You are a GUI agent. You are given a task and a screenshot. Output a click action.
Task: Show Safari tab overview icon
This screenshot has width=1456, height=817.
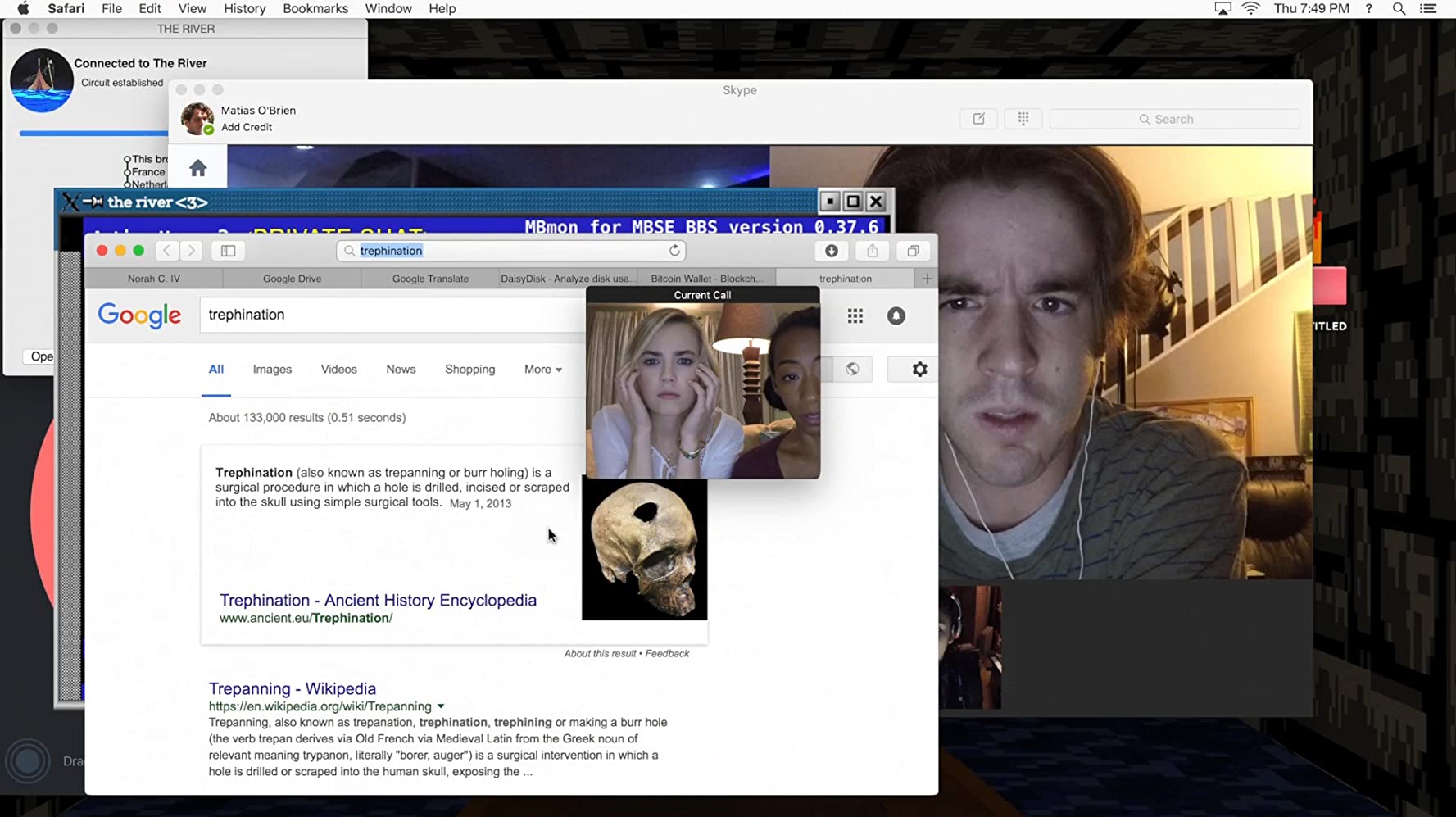913,251
